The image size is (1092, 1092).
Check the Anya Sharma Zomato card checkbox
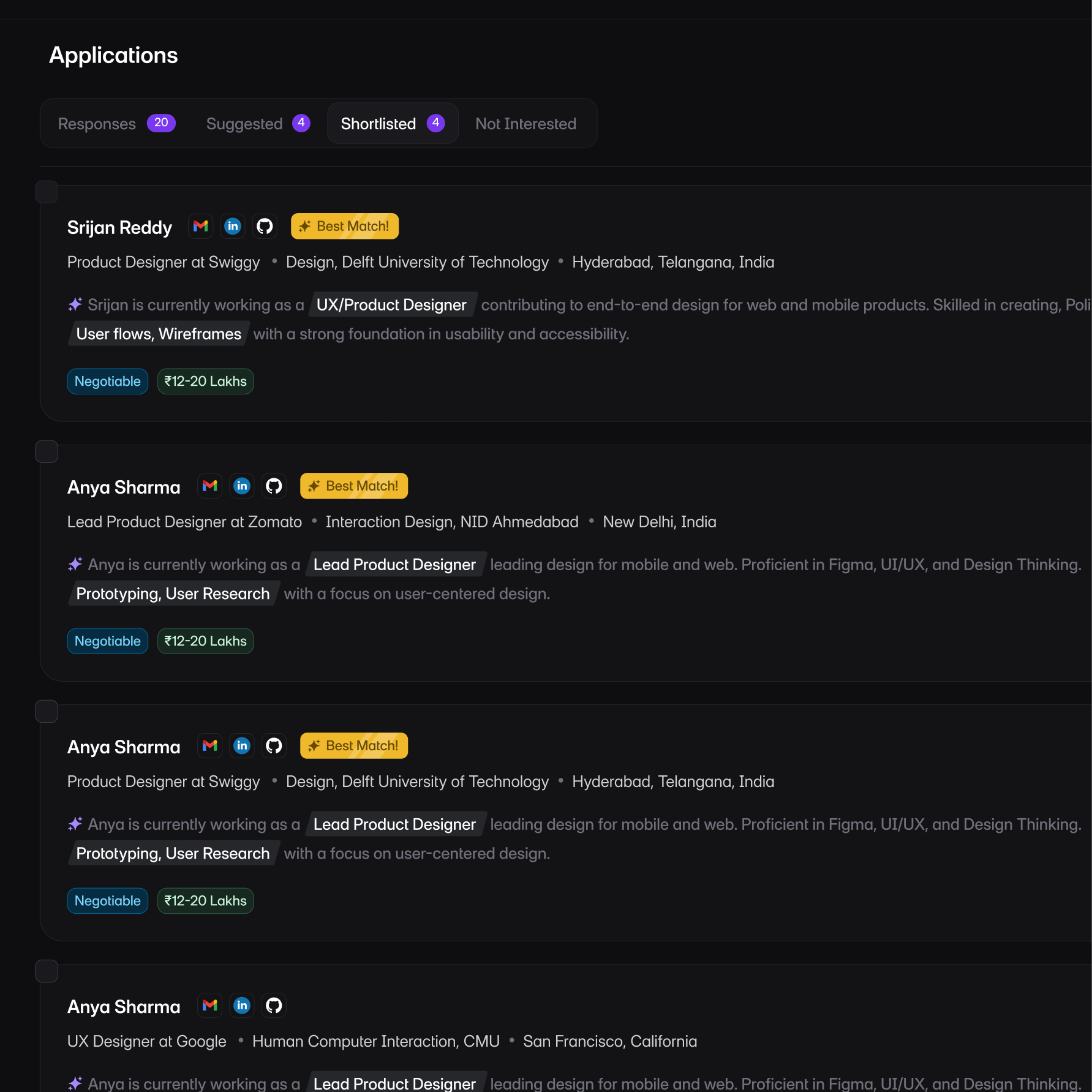tap(47, 451)
